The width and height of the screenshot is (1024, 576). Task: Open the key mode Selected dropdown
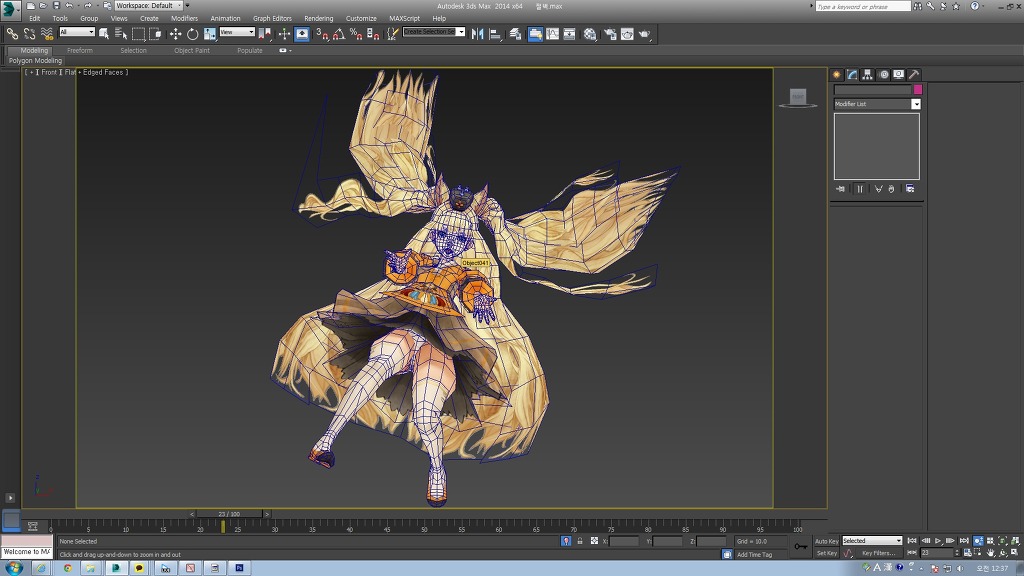coord(872,541)
